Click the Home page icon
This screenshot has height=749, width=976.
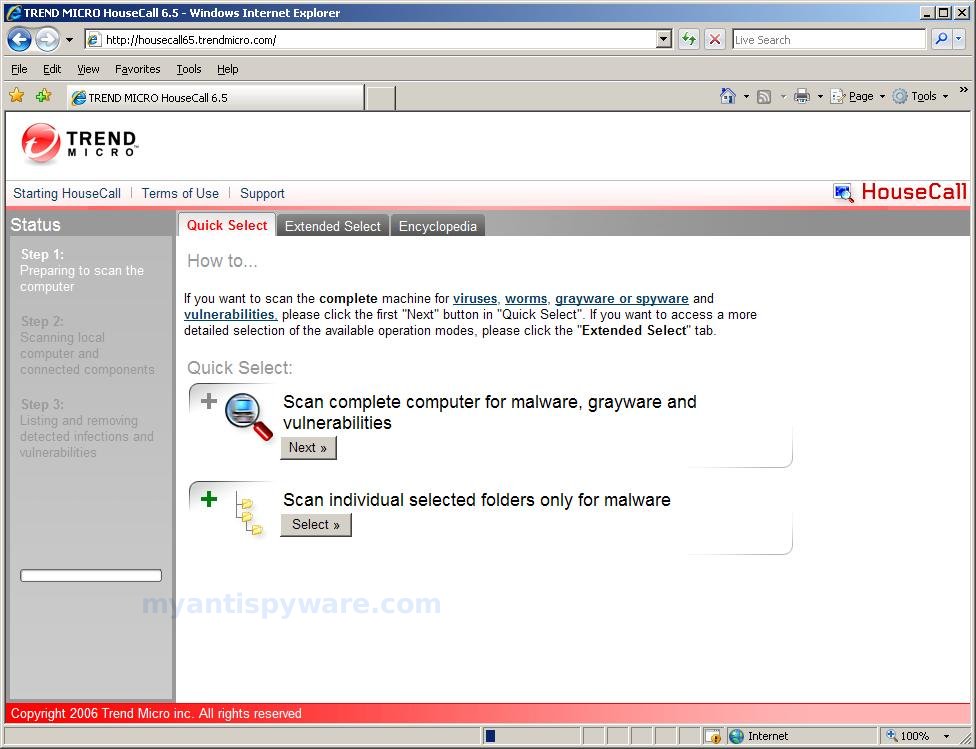728,96
